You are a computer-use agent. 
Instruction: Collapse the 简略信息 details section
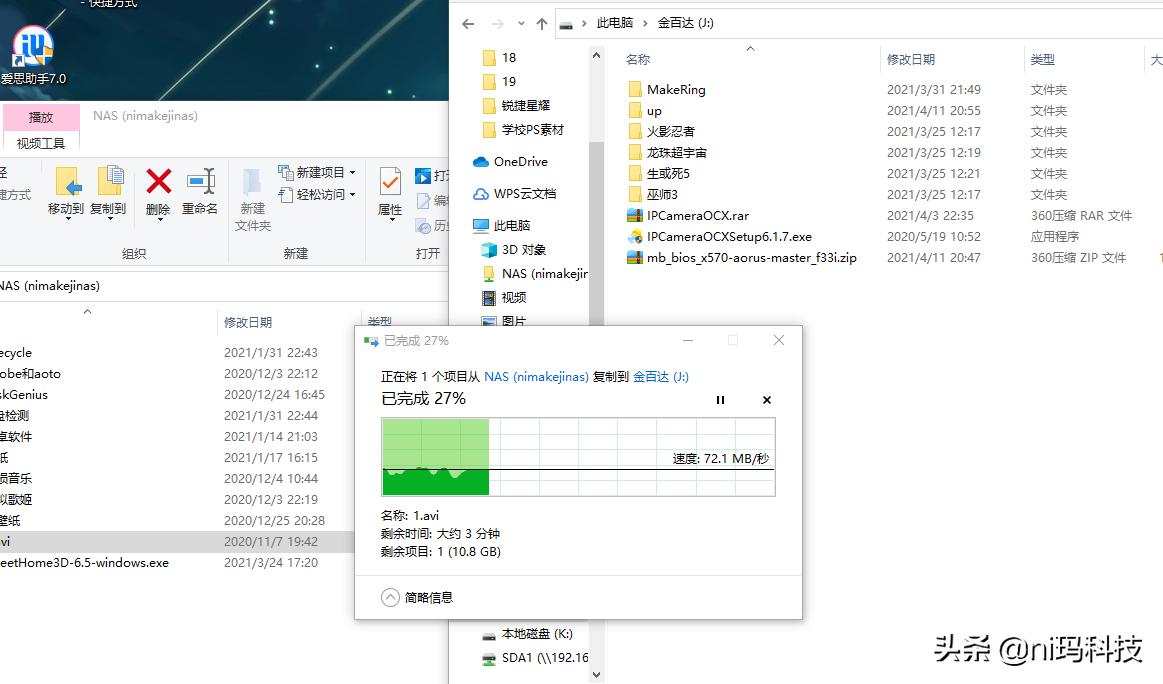click(x=390, y=596)
